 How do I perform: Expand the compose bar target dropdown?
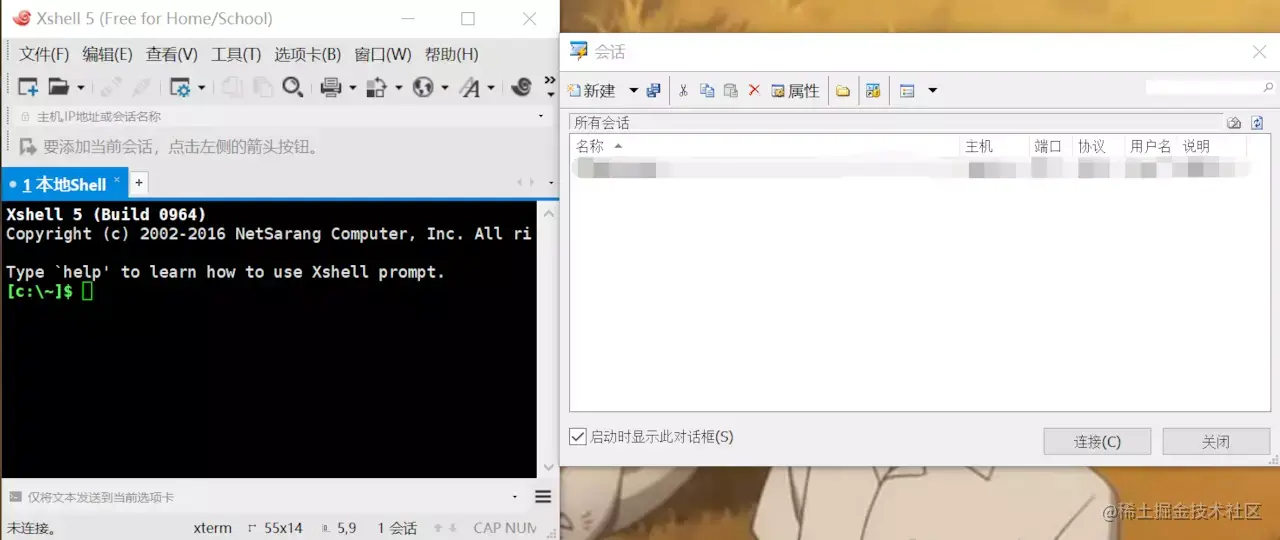(x=515, y=497)
